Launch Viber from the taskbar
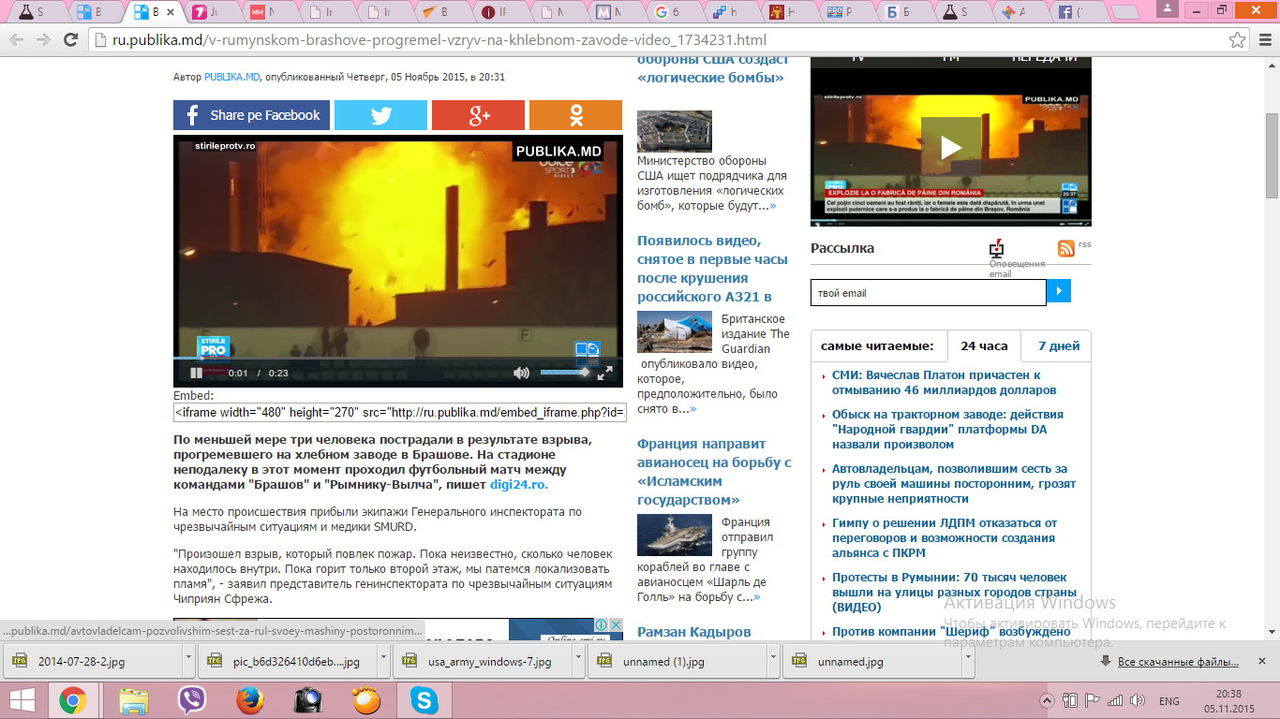Viewport: 1280px width, 719px height. click(191, 701)
